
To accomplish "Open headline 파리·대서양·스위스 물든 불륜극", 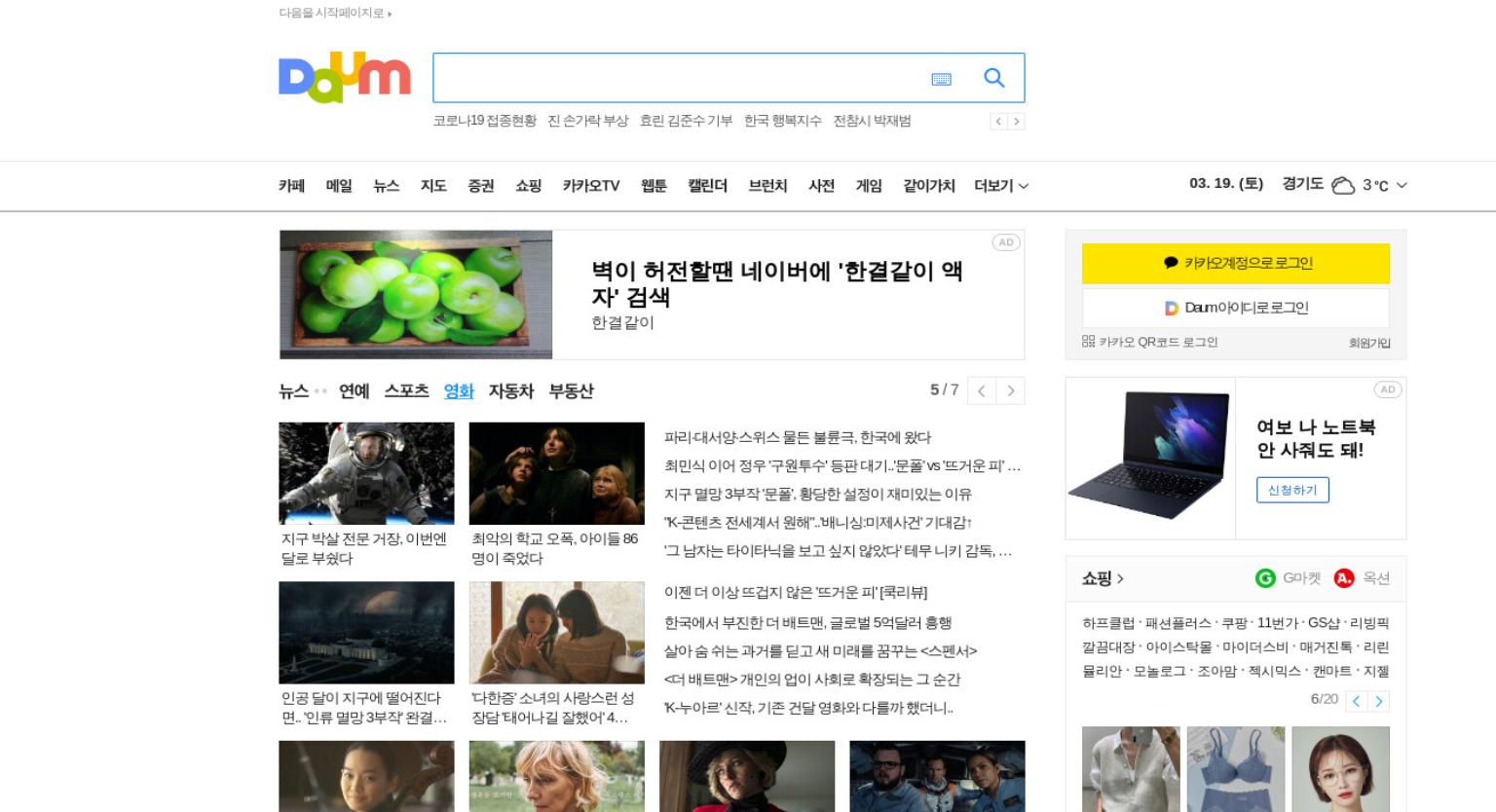I will coord(798,438).
